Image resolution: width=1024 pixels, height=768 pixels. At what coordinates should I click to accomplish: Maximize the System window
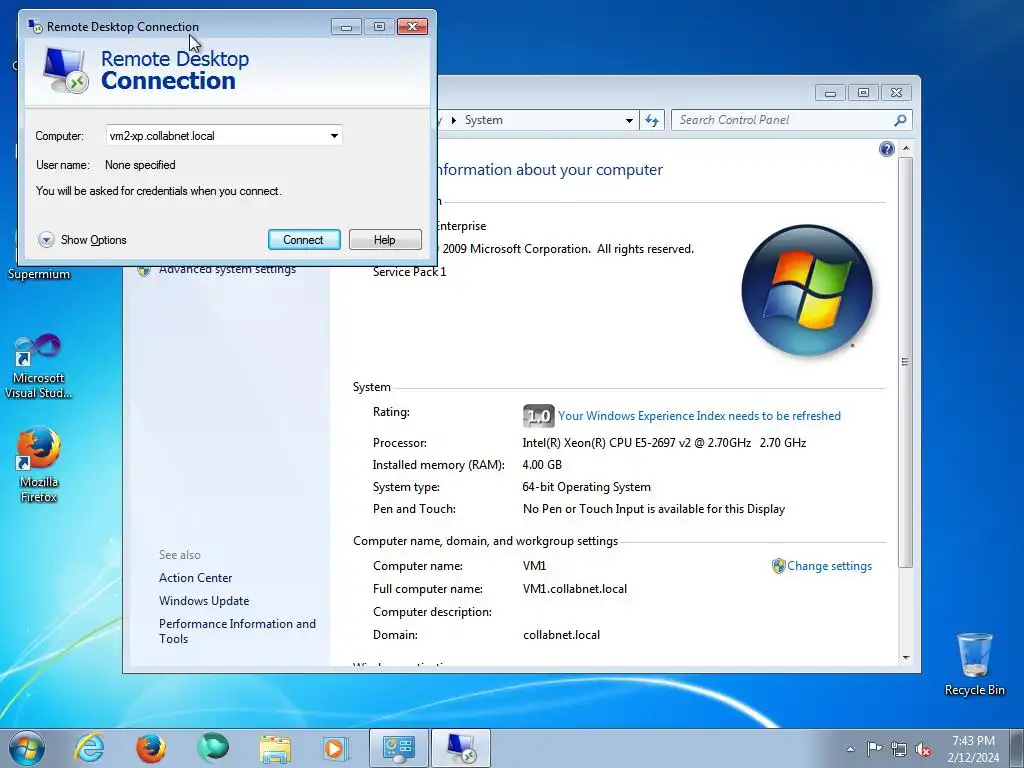point(863,93)
